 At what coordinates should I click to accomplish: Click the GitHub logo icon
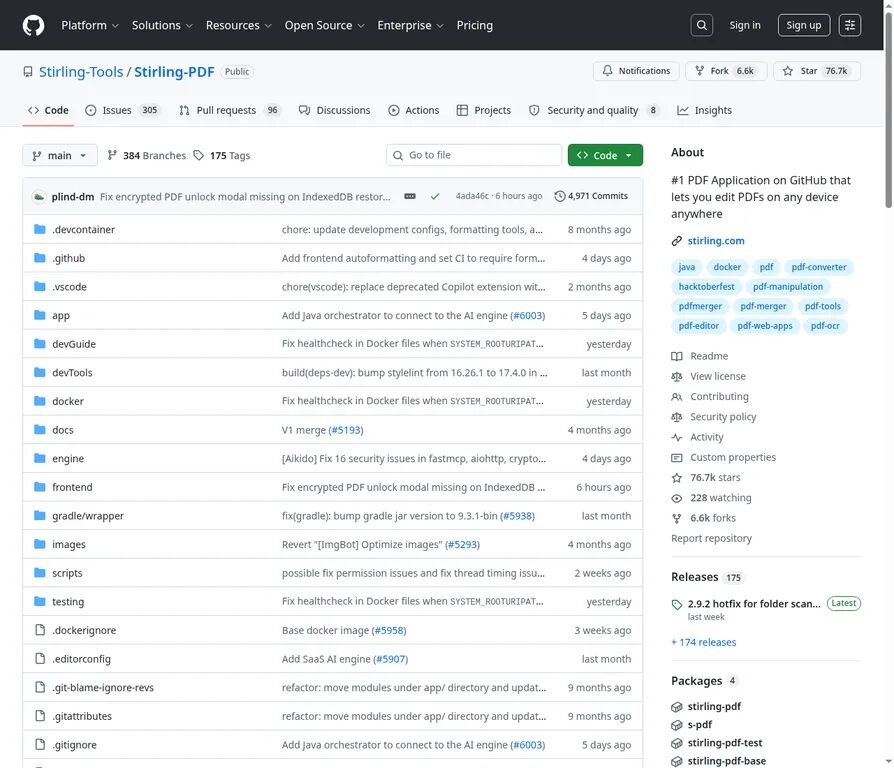click(x=33, y=25)
